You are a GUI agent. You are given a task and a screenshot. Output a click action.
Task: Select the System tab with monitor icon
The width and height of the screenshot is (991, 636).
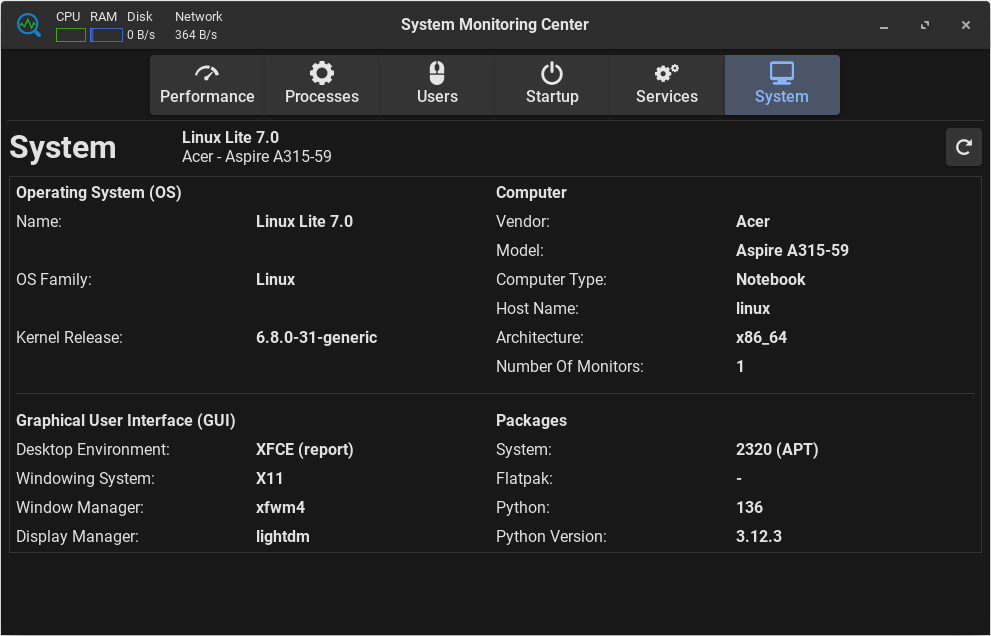click(x=781, y=85)
